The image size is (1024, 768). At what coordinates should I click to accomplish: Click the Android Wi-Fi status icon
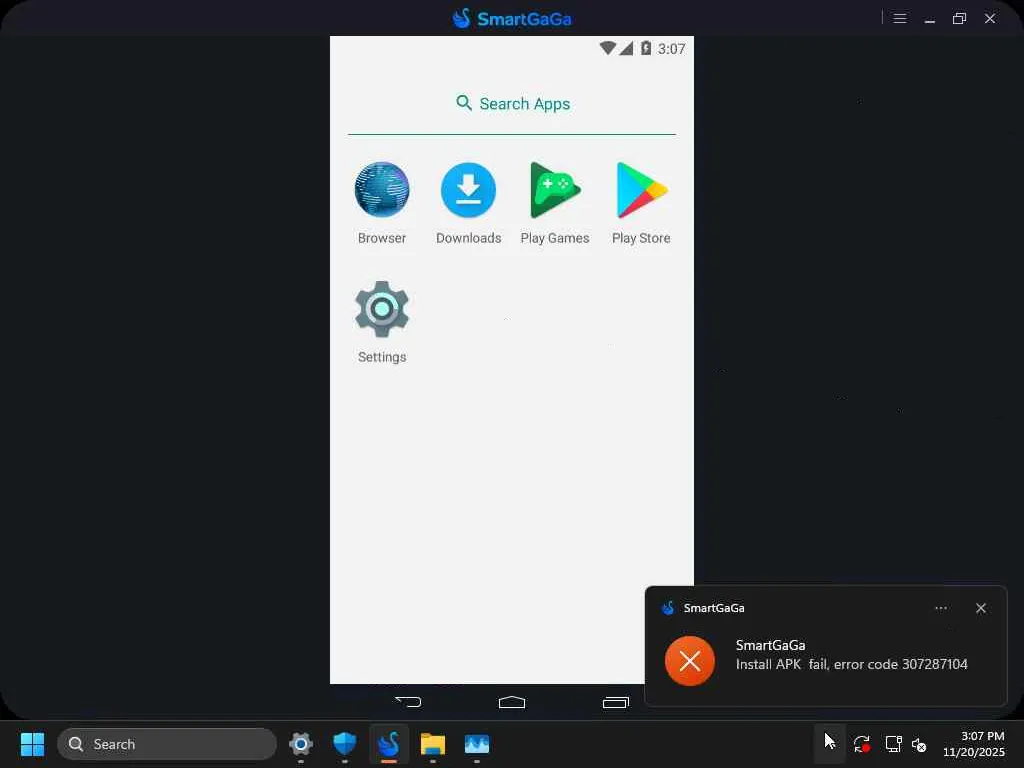[607, 48]
